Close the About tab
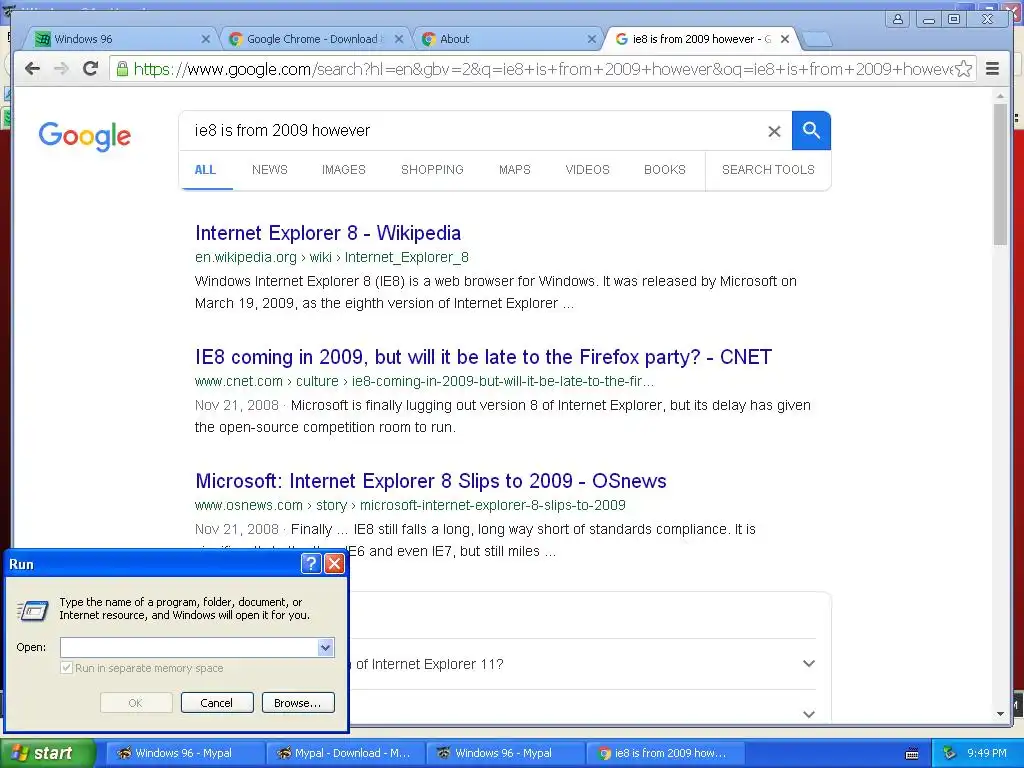This screenshot has height=768, width=1024. pos(592,39)
